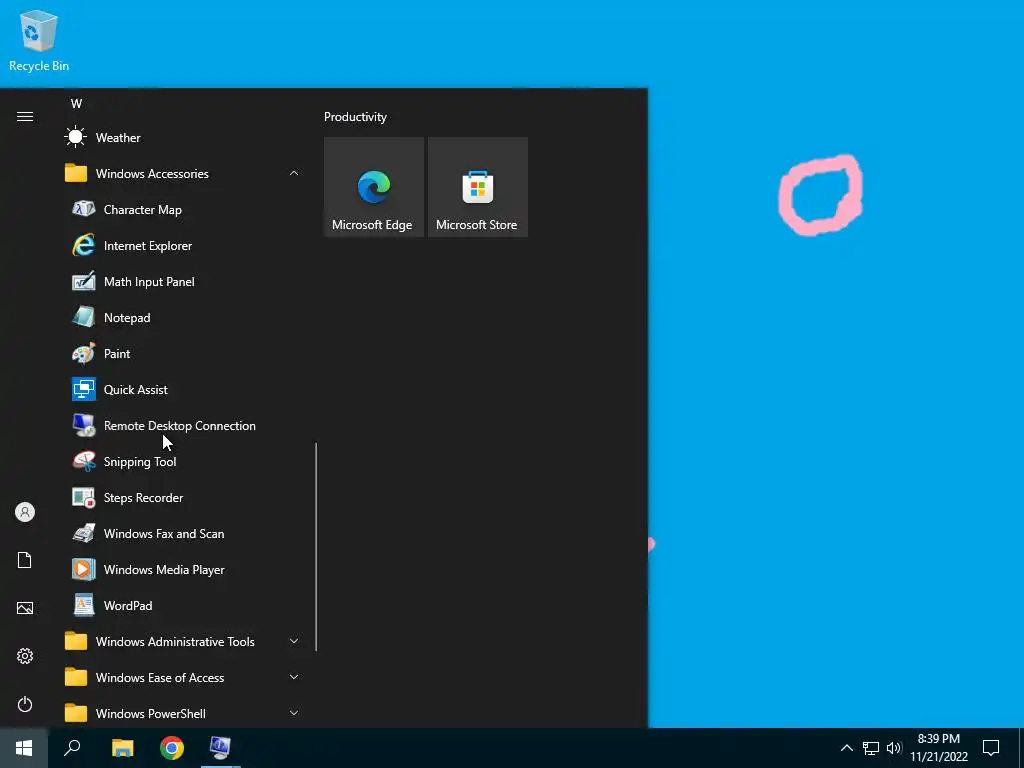Open the notification center icon

pyautogui.click(x=991, y=748)
